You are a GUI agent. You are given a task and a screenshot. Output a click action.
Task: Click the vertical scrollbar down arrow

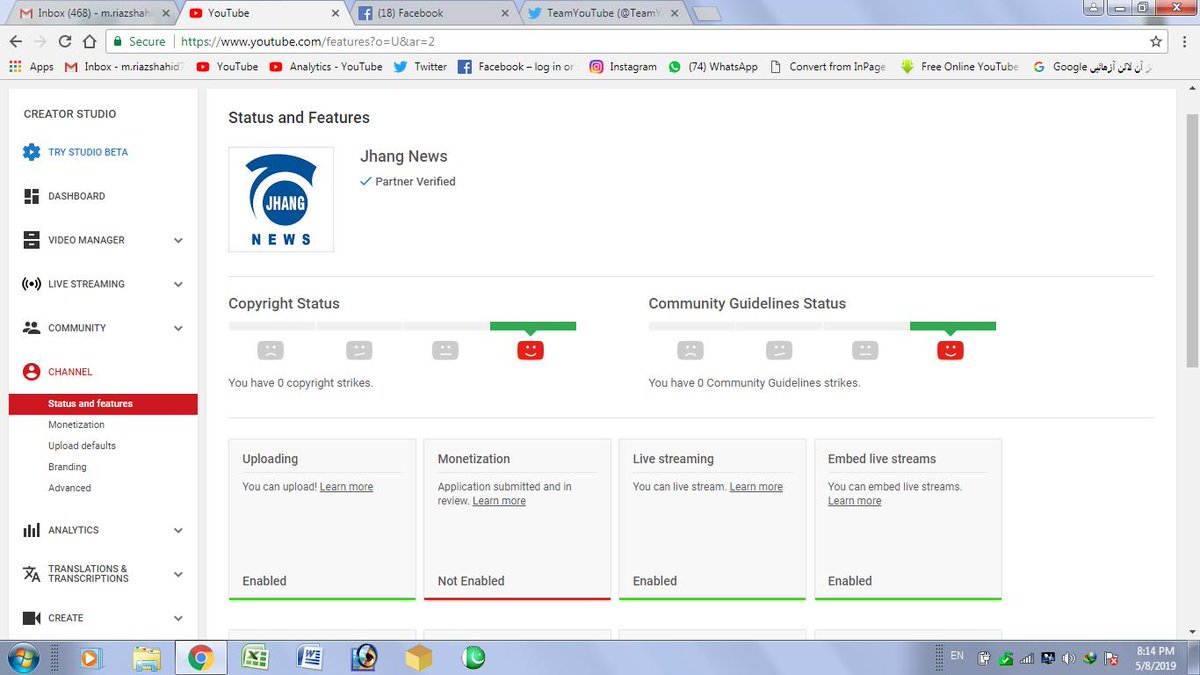click(x=1191, y=631)
